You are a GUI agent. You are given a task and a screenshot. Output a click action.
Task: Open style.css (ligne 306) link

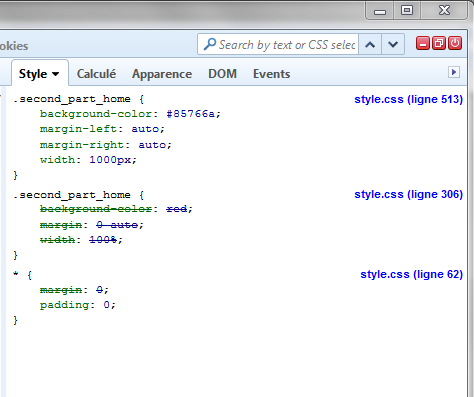(x=408, y=194)
